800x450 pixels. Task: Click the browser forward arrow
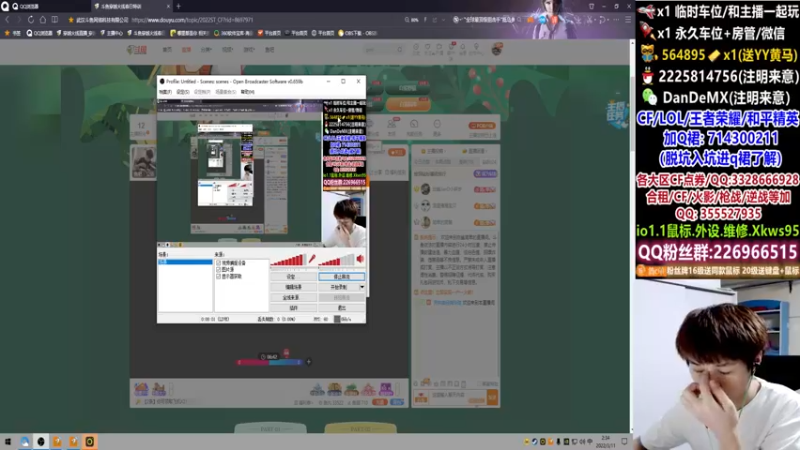pos(19,20)
